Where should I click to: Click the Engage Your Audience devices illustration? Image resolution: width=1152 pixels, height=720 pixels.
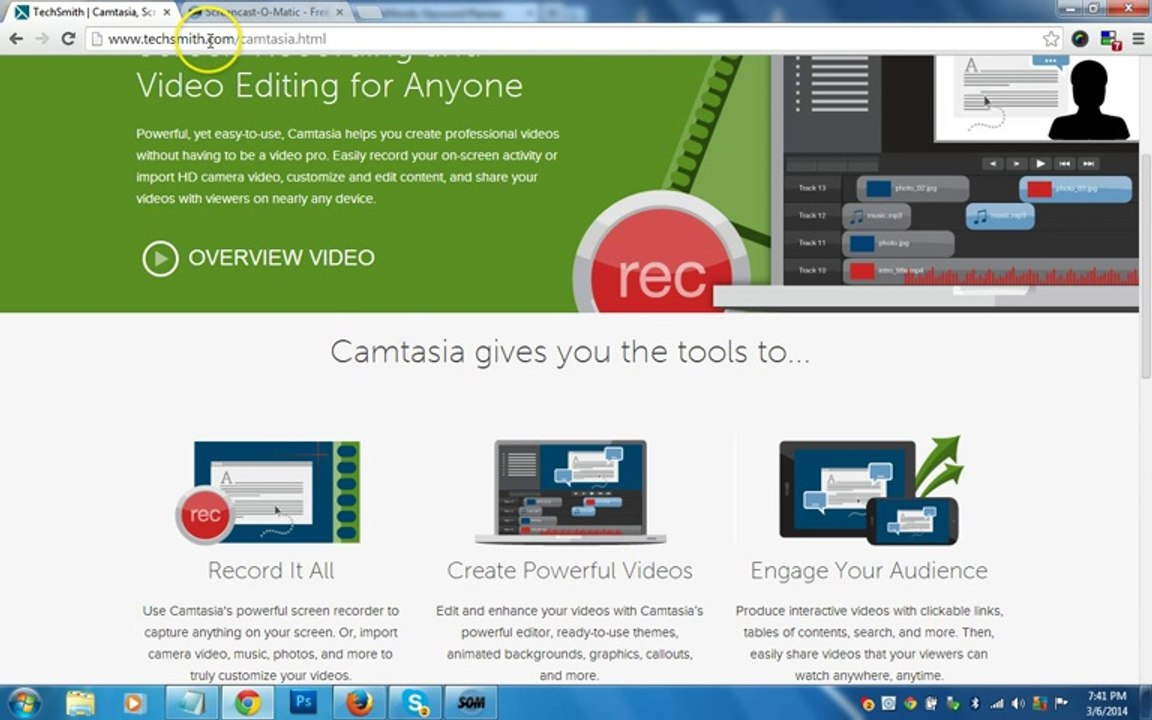click(871, 491)
